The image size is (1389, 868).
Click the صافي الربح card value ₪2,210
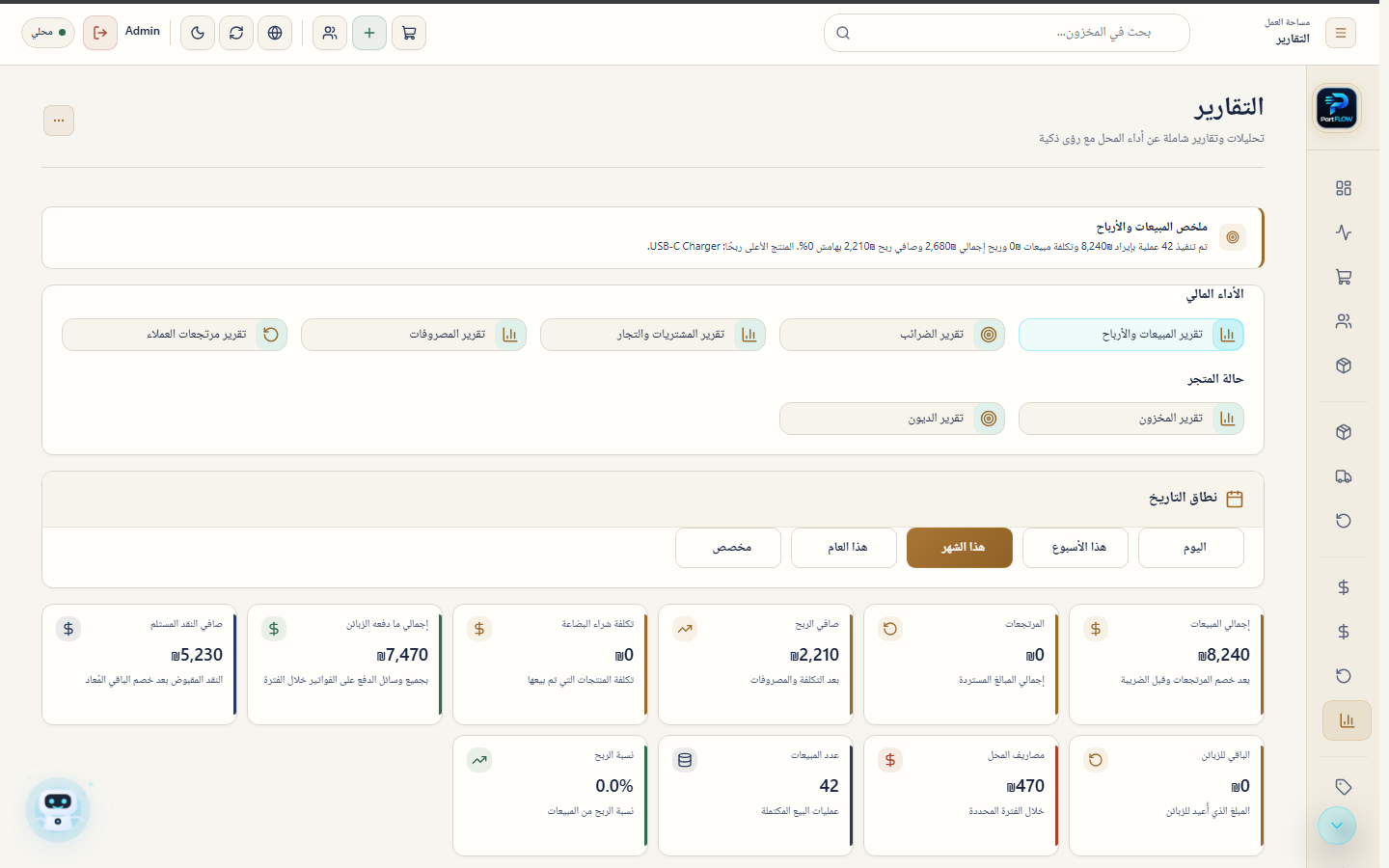click(x=814, y=655)
